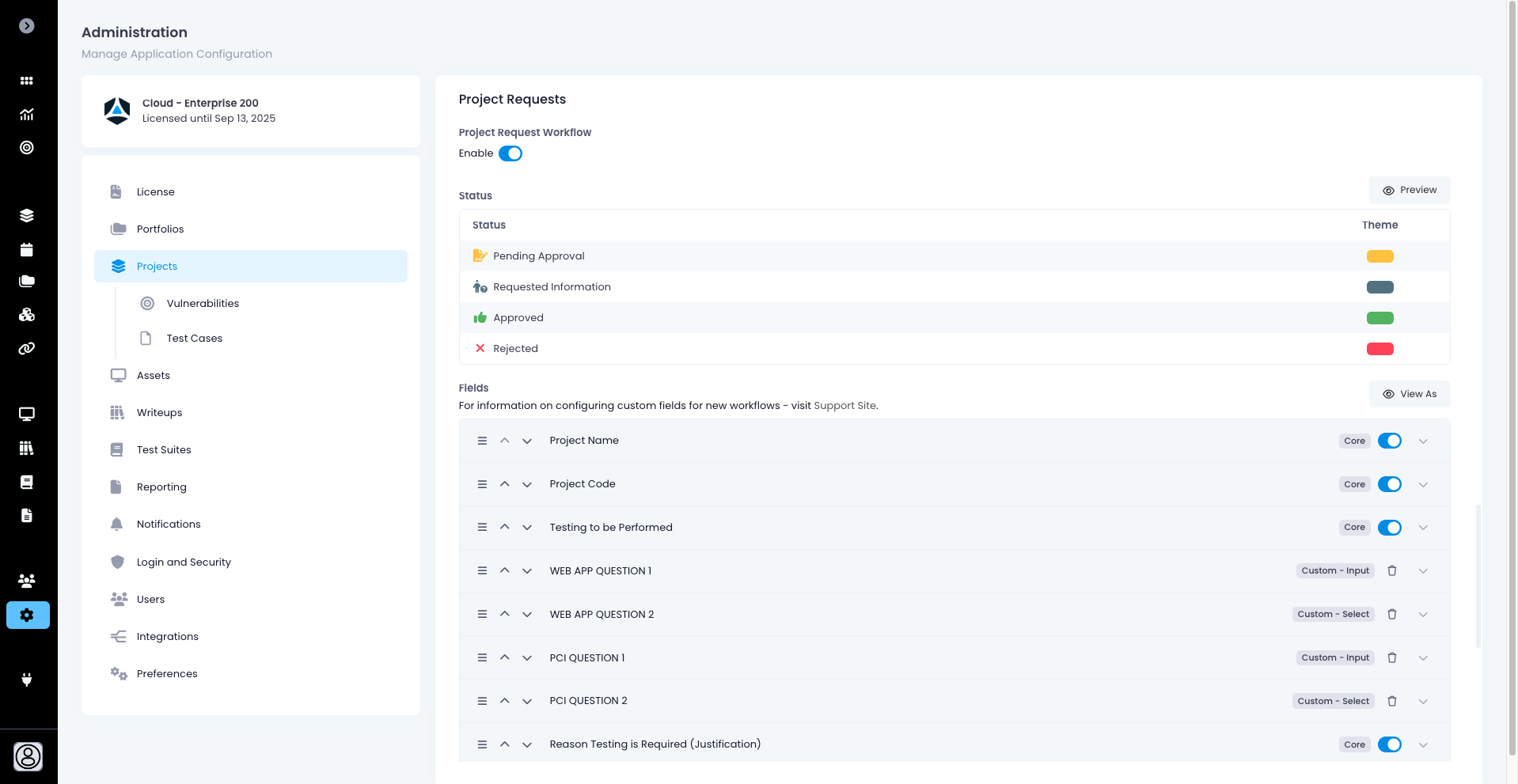Click drag handle icon for Project Name

482,441
